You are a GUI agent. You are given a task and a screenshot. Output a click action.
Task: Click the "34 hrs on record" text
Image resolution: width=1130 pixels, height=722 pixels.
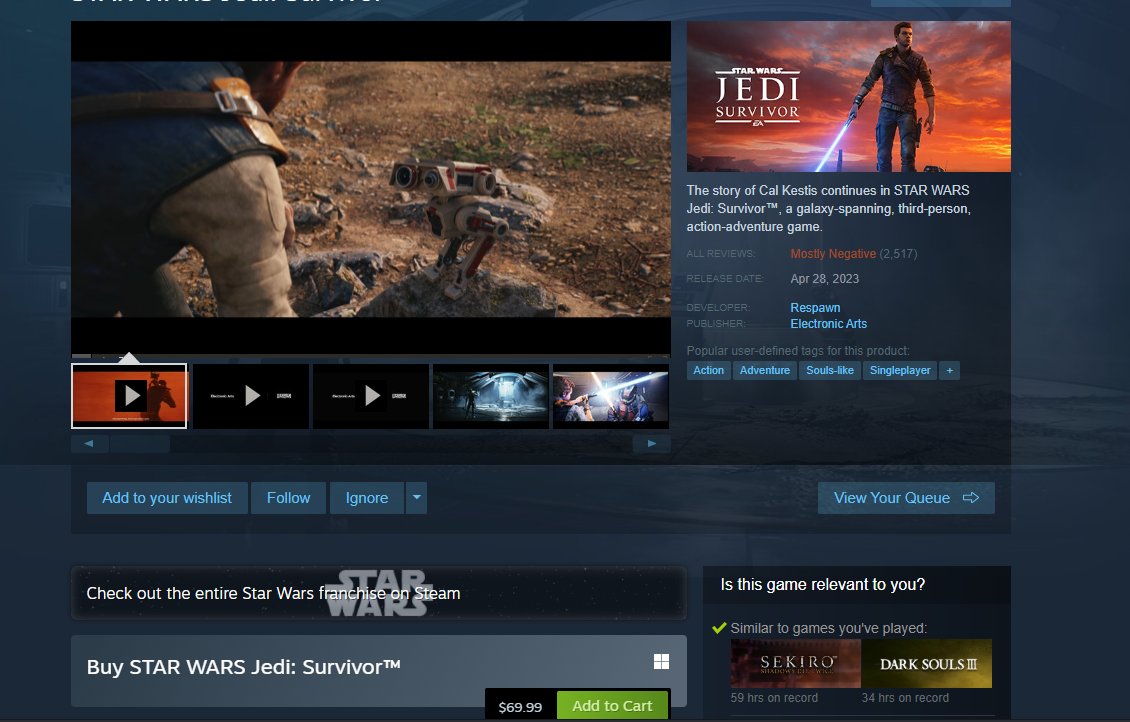pyautogui.click(x=905, y=698)
